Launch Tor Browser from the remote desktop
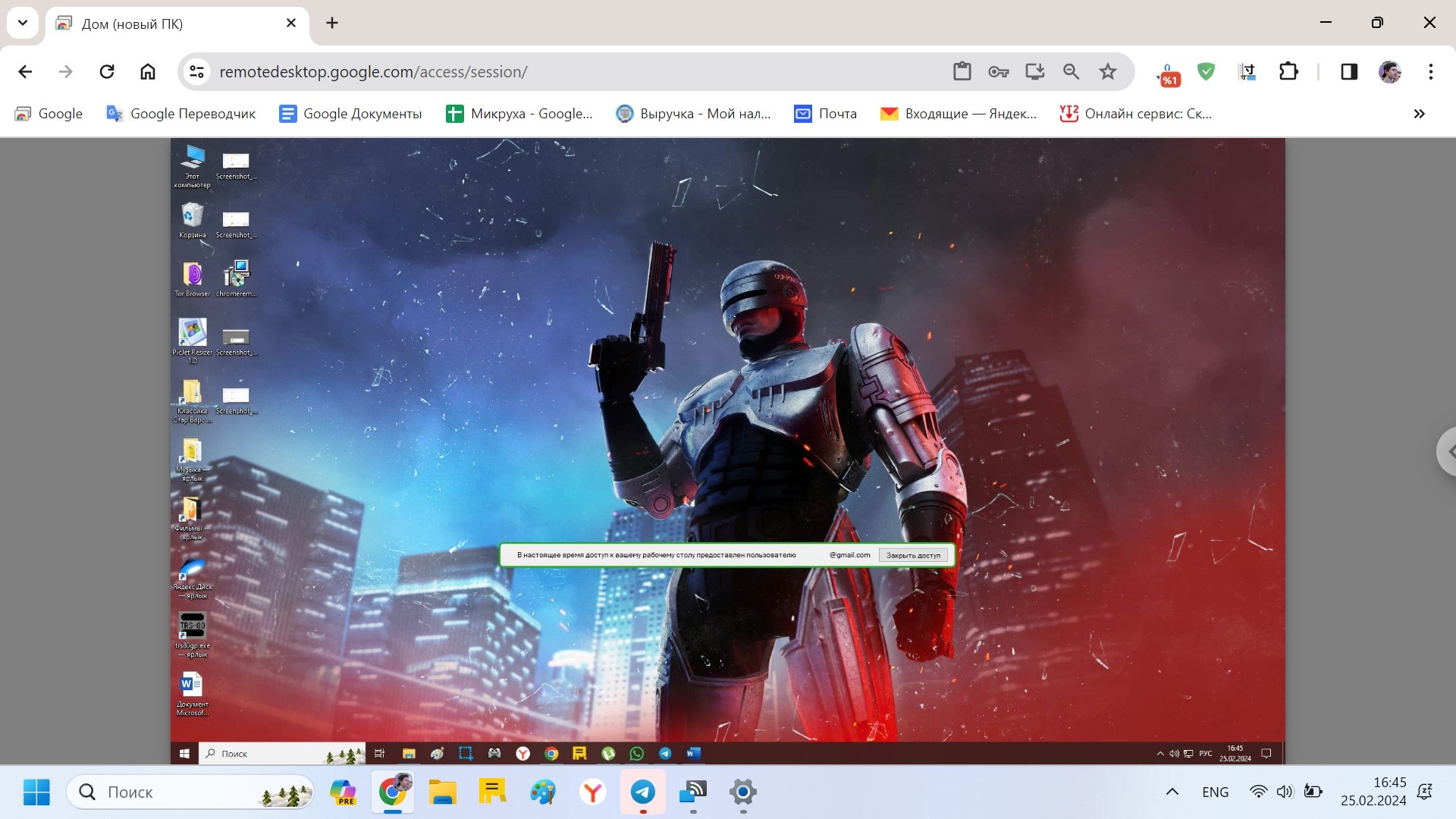This screenshot has height=819, width=1456. tap(192, 278)
